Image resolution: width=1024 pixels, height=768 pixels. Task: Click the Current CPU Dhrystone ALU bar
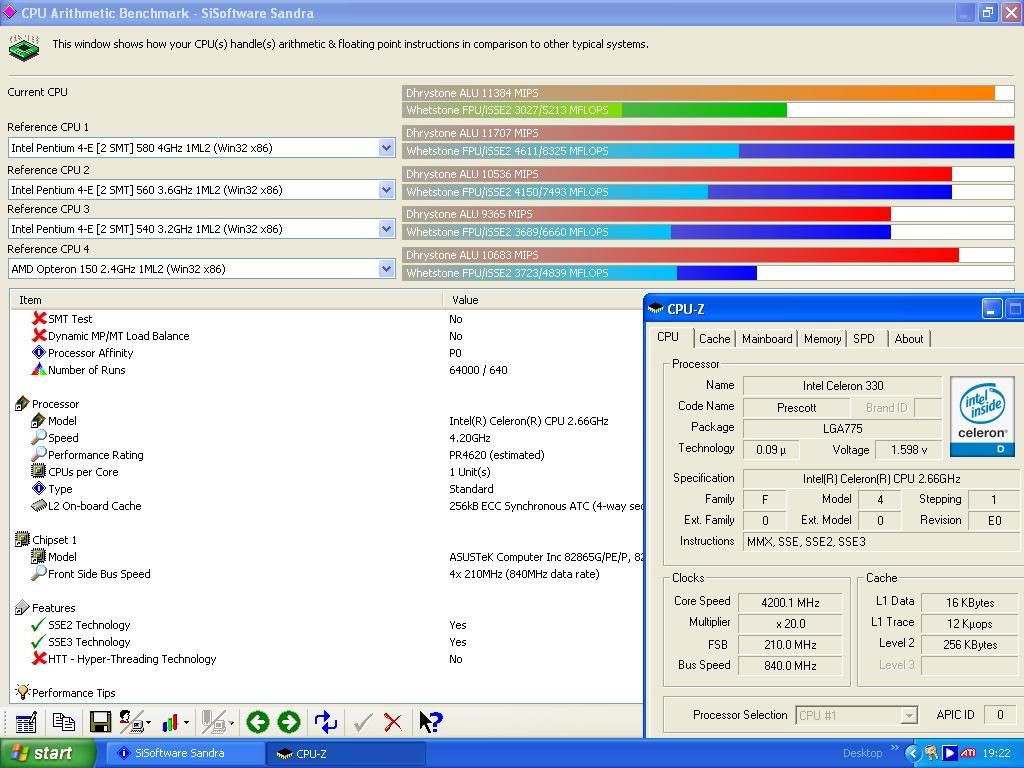(x=700, y=93)
